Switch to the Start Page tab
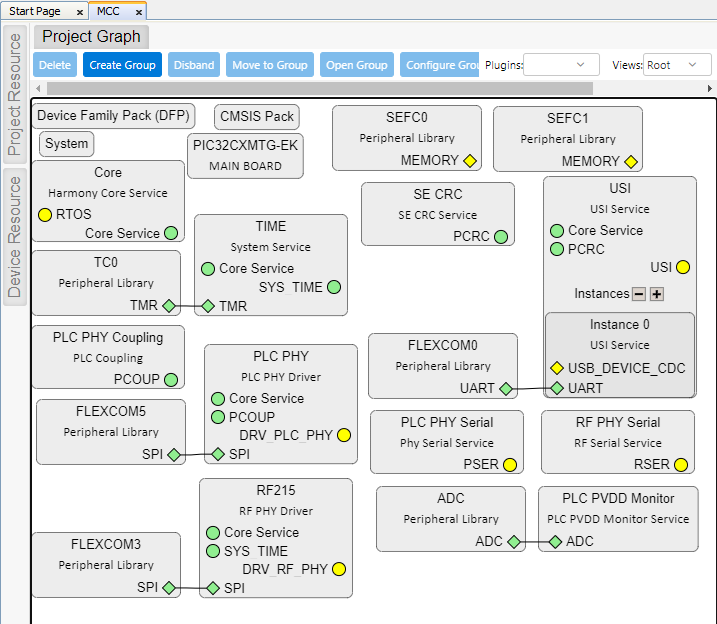The width and height of the screenshot is (717, 624). point(35,11)
